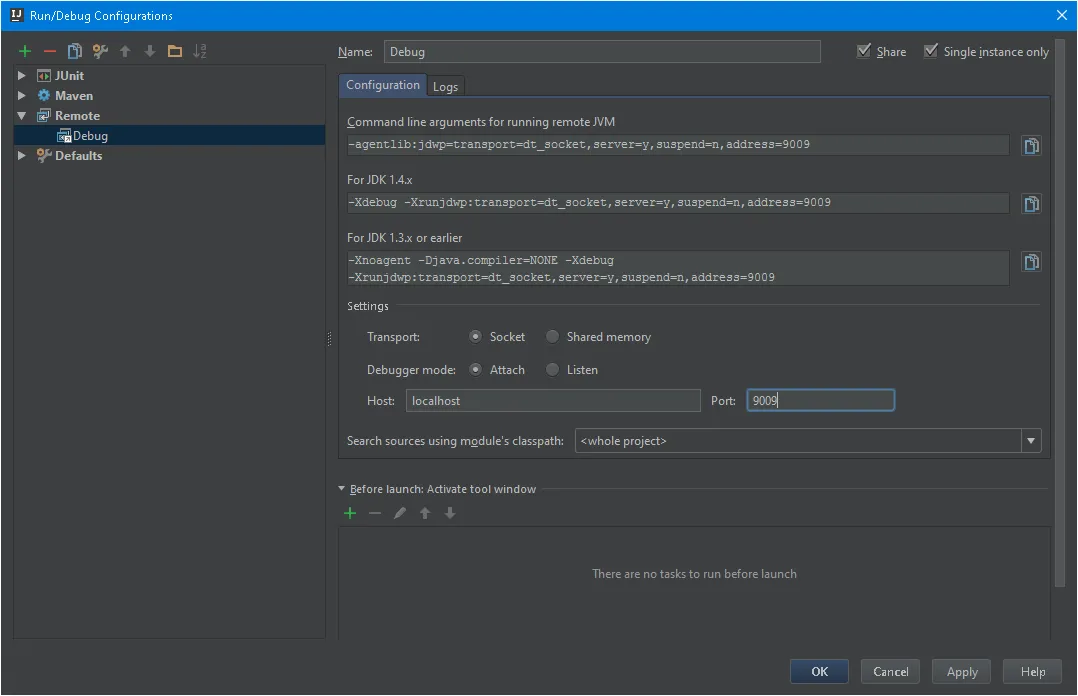
Task: Select Attach debugger mode
Action: [x=475, y=369]
